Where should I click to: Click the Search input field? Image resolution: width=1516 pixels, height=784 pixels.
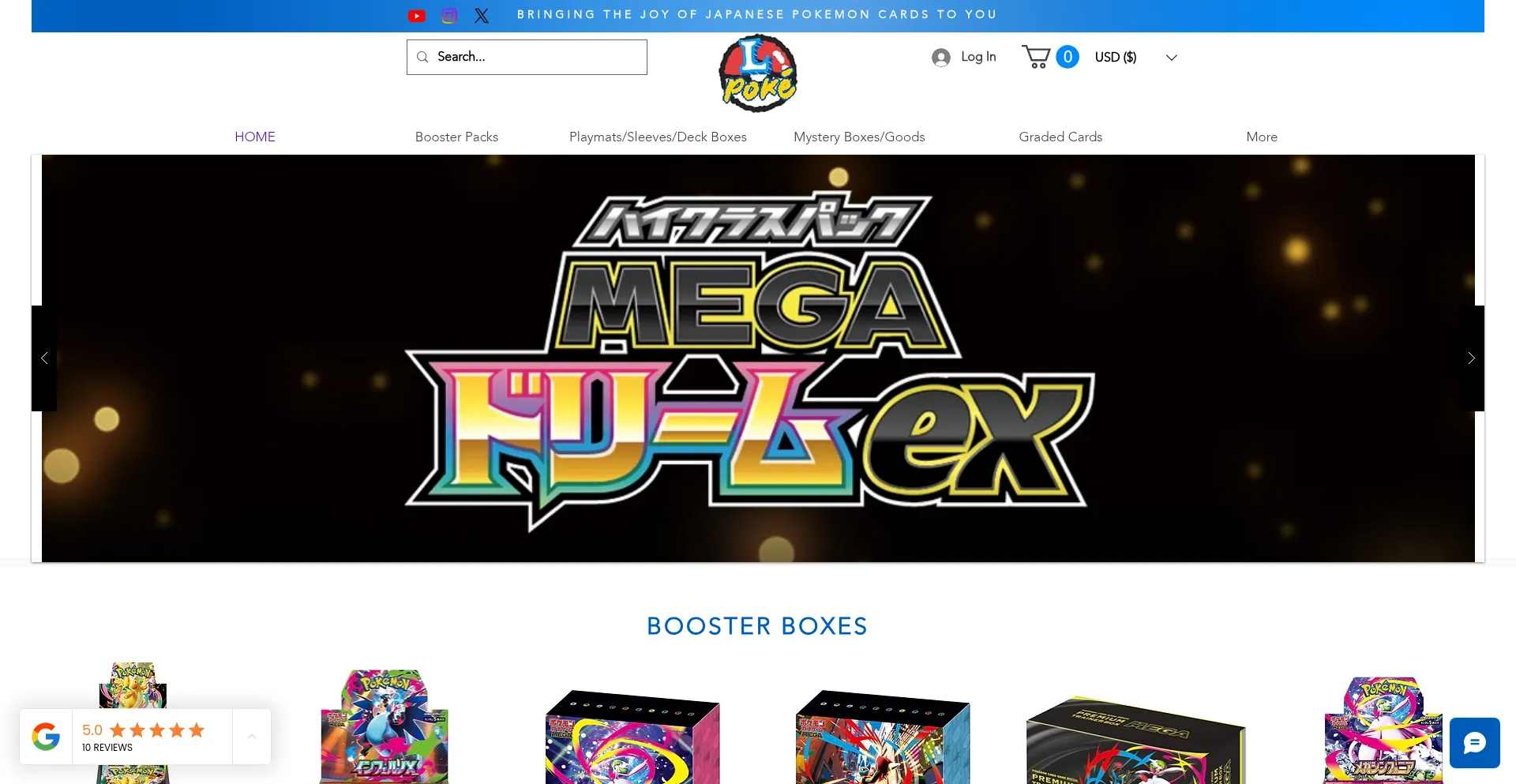(527, 57)
